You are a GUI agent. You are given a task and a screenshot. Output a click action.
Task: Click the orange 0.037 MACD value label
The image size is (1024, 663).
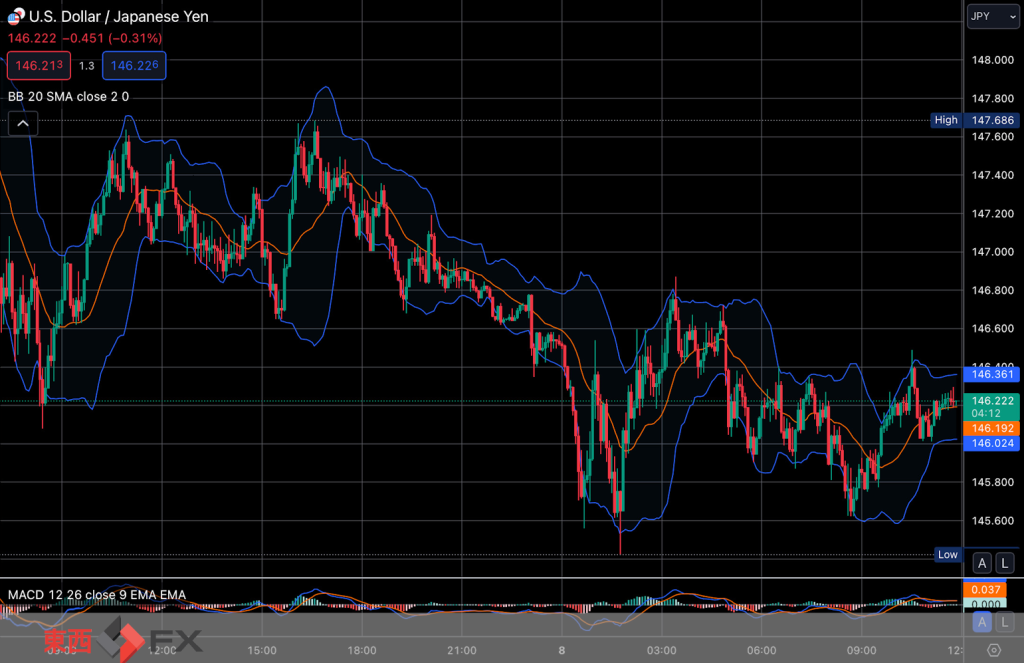pyautogui.click(x=985, y=590)
